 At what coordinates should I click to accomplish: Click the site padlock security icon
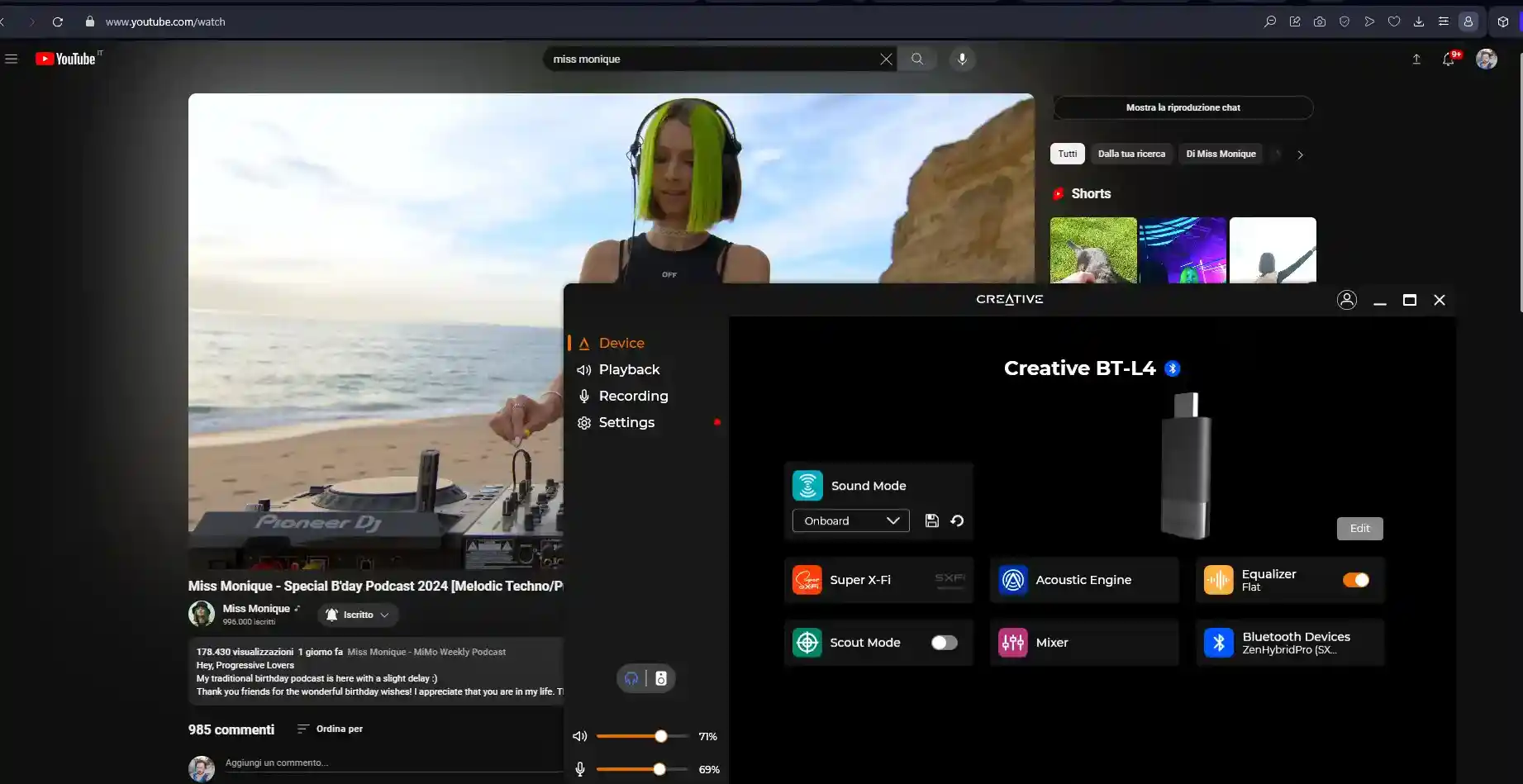tap(90, 21)
